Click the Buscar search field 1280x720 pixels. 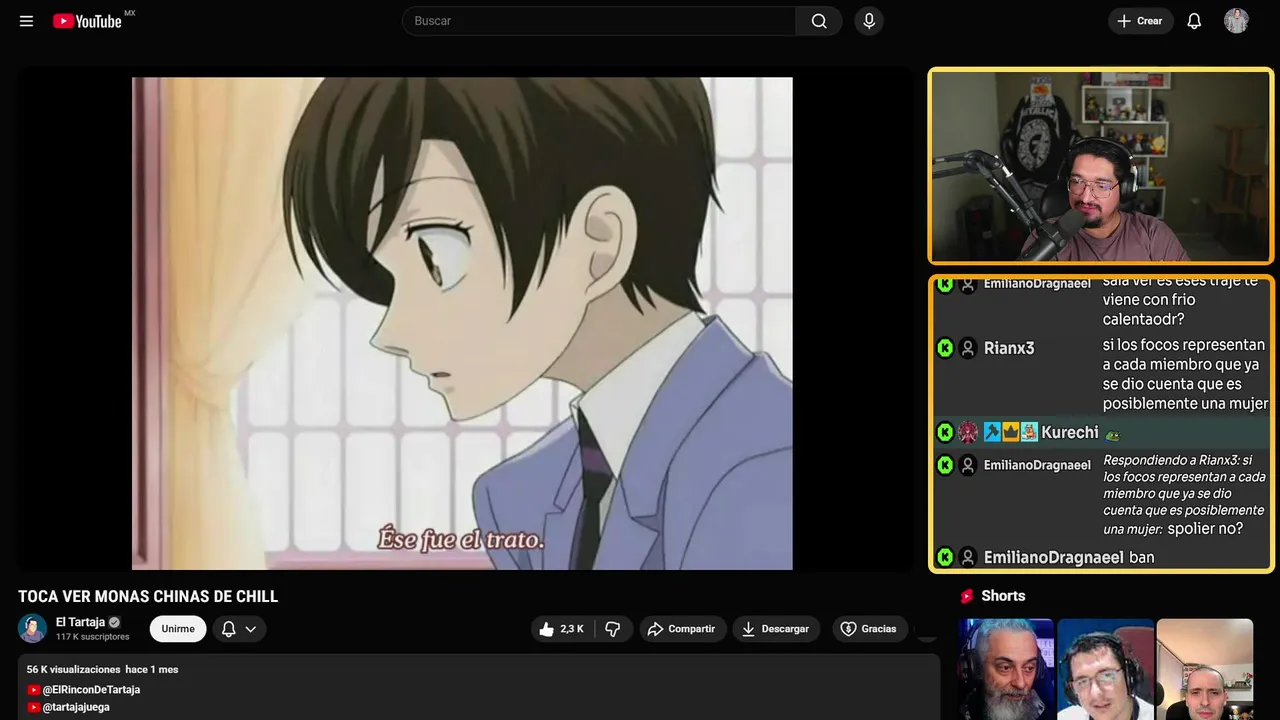click(x=599, y=21)
